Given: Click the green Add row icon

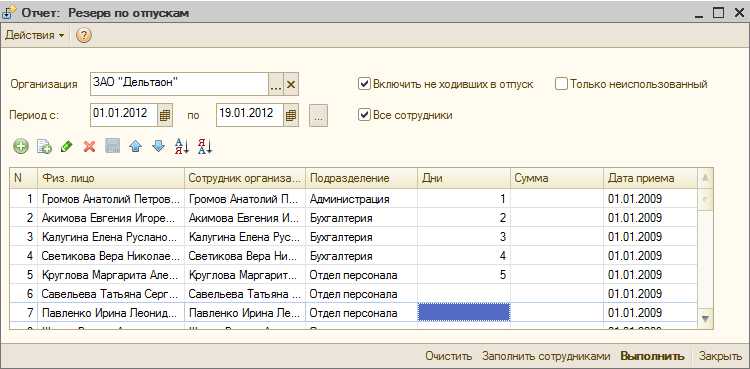Looking at the screenshot, I should 21,147.
